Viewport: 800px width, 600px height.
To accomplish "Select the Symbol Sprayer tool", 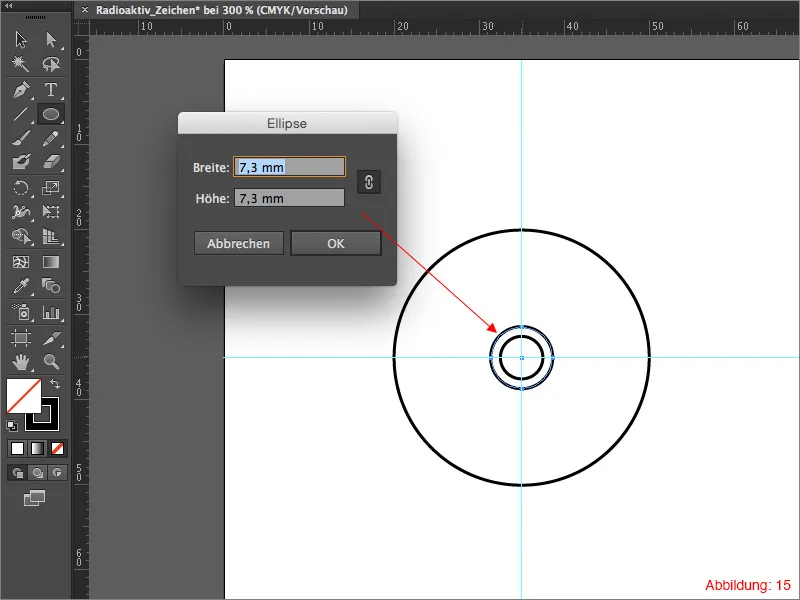I will (x=21, y=312).
